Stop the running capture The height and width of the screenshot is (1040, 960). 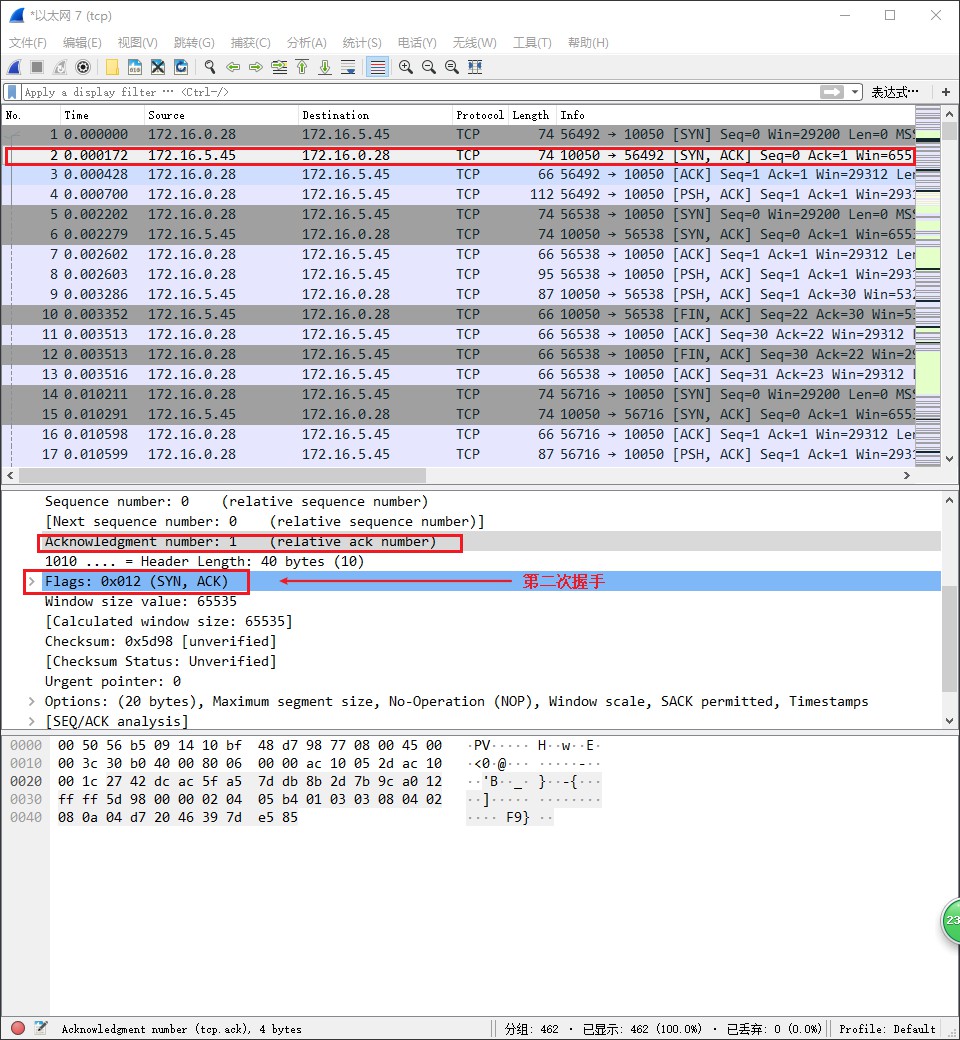pos(37,67)
